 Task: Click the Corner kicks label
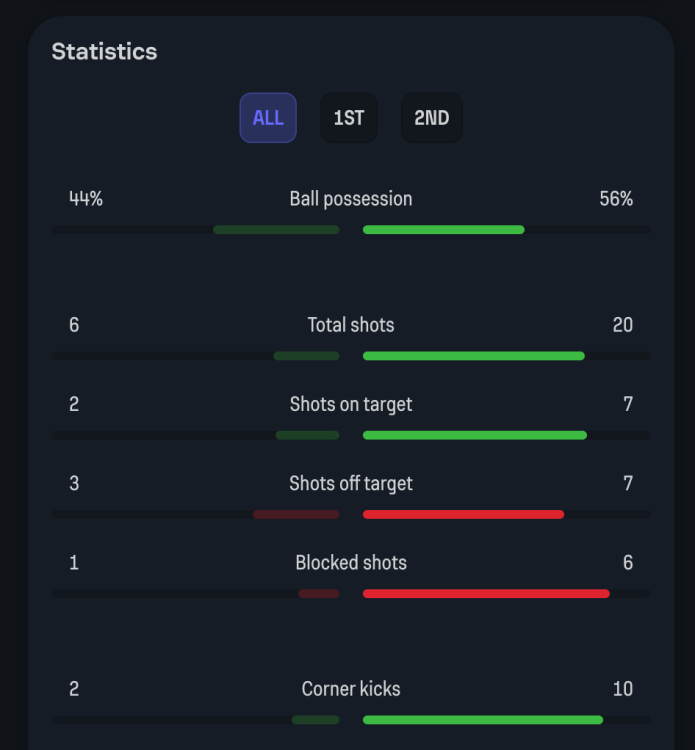coord(351,689)
